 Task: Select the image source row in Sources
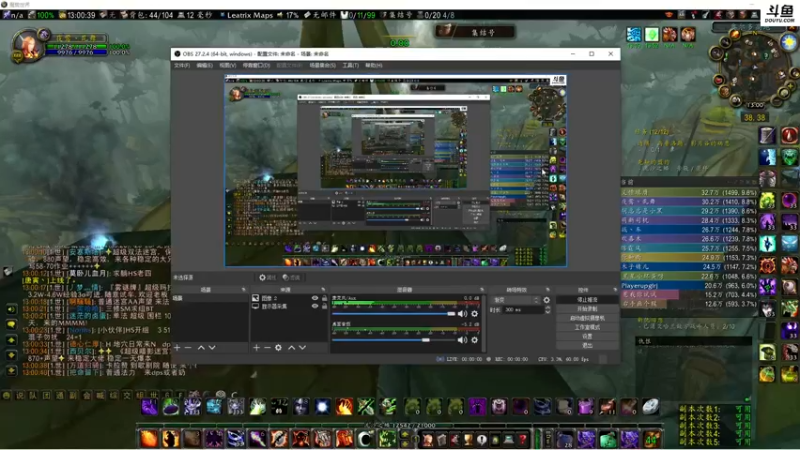[290, 298]
